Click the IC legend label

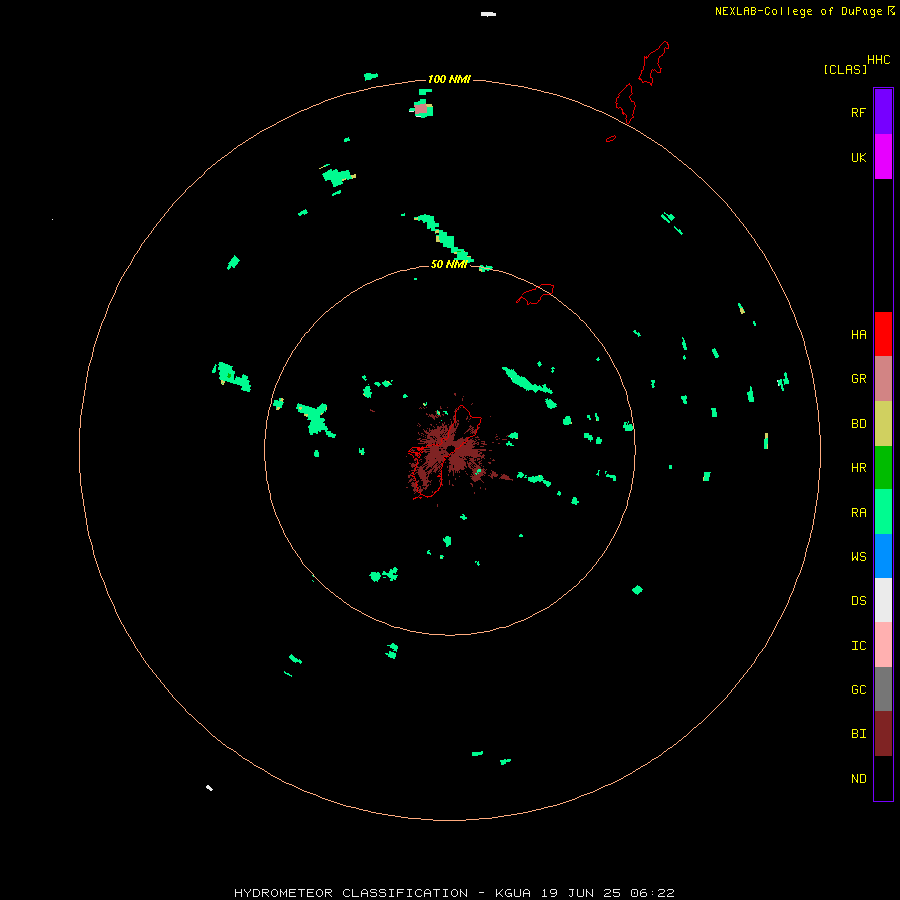coord(858,646)
